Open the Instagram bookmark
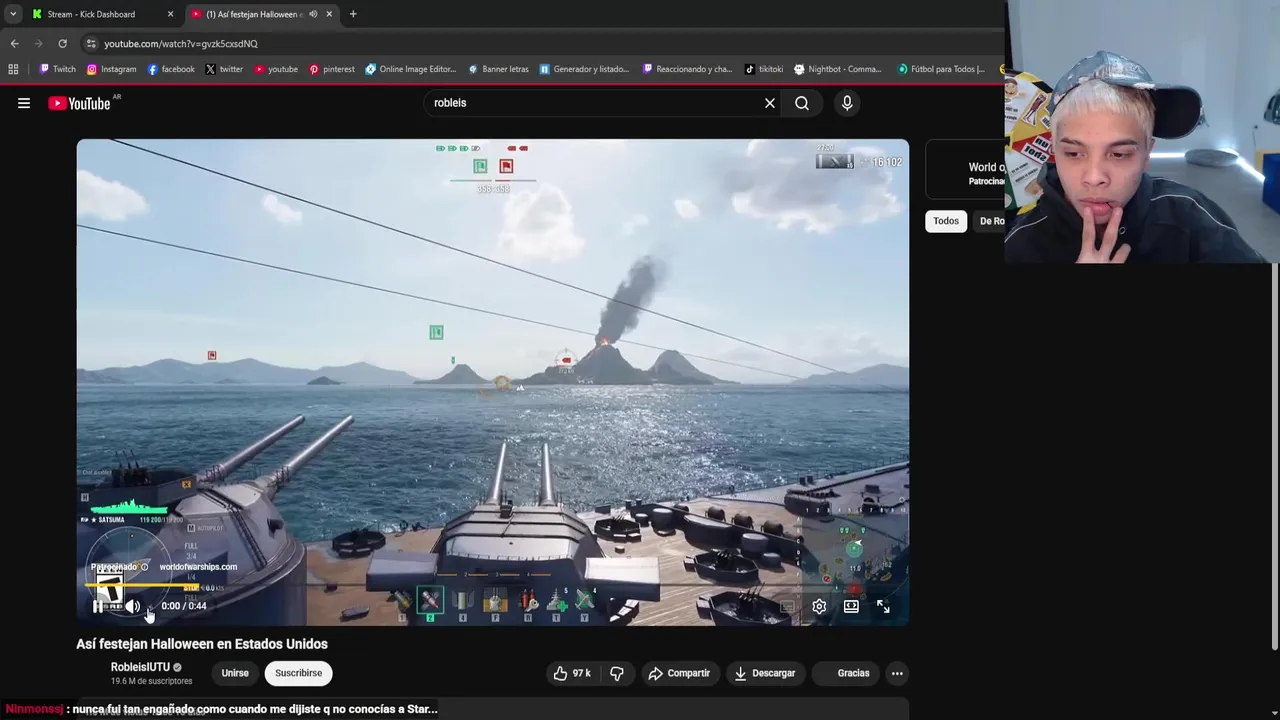The height and width of the screenshot is (720, 1280). (x=111, y=69)
